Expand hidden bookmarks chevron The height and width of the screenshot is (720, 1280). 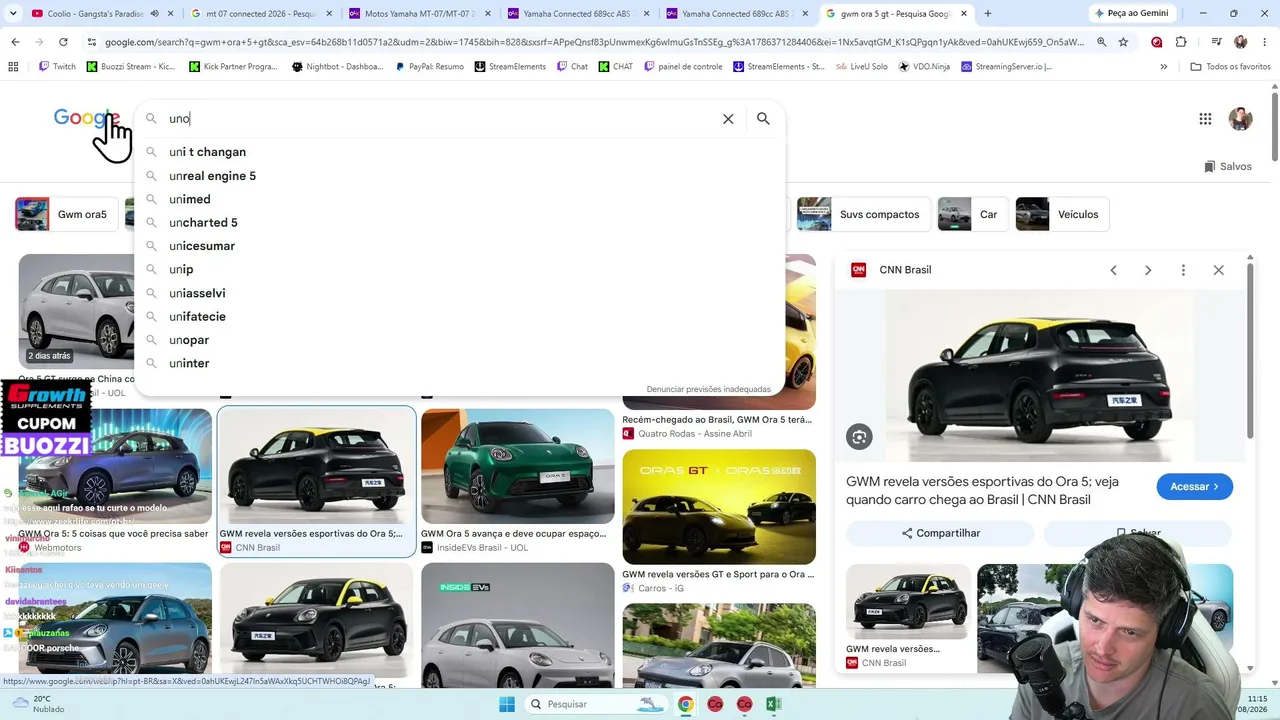(x=1163, y=67)
